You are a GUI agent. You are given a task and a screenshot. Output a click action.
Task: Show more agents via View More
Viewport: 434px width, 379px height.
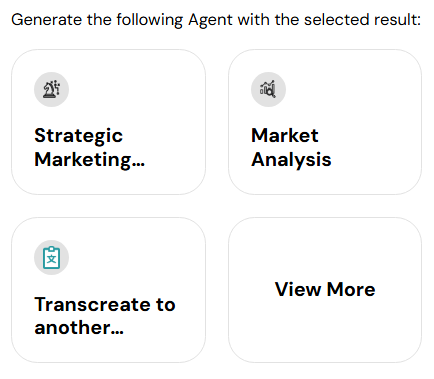coord(325,289)
